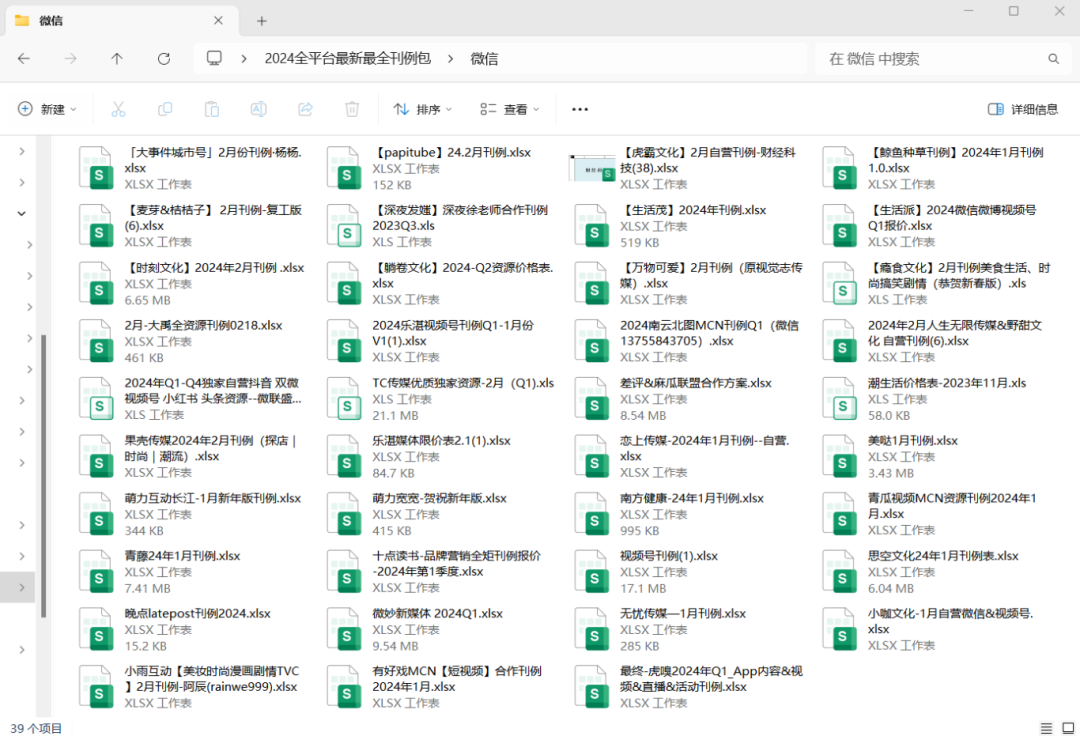Select file name 2024乐湛视频号刊例Q1-1月份V1(1).xlsx
The image size is (1080, 736).
(453, 333)
